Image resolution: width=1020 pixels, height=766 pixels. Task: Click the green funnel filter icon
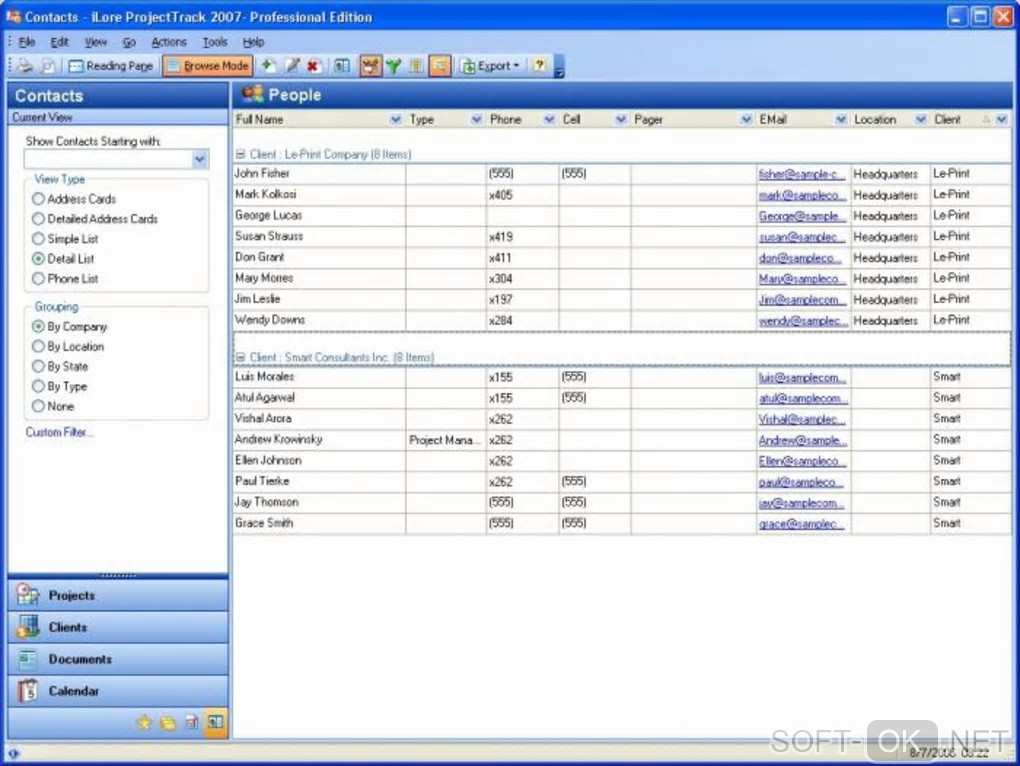pyautogui.click(x=394, y=66)
